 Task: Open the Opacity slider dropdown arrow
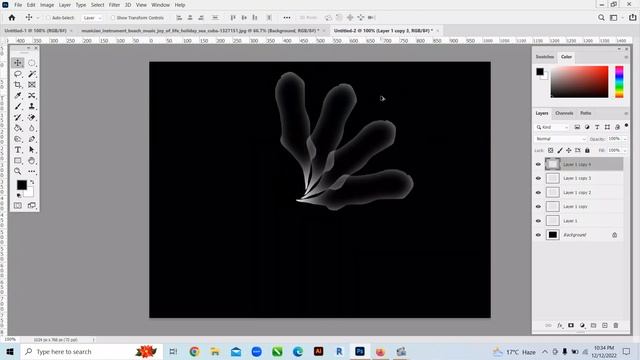click(x=625, y=139)
